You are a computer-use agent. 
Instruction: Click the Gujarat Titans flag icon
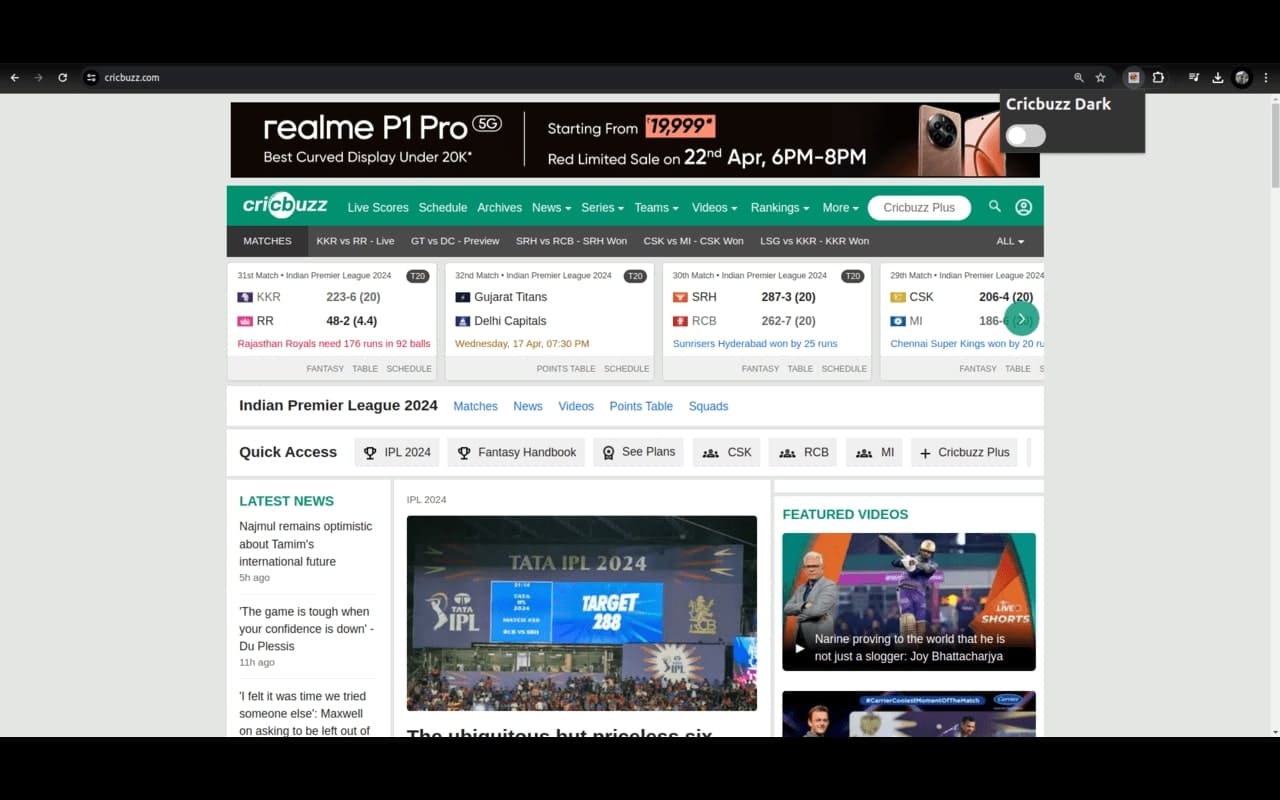pos(463,297)
